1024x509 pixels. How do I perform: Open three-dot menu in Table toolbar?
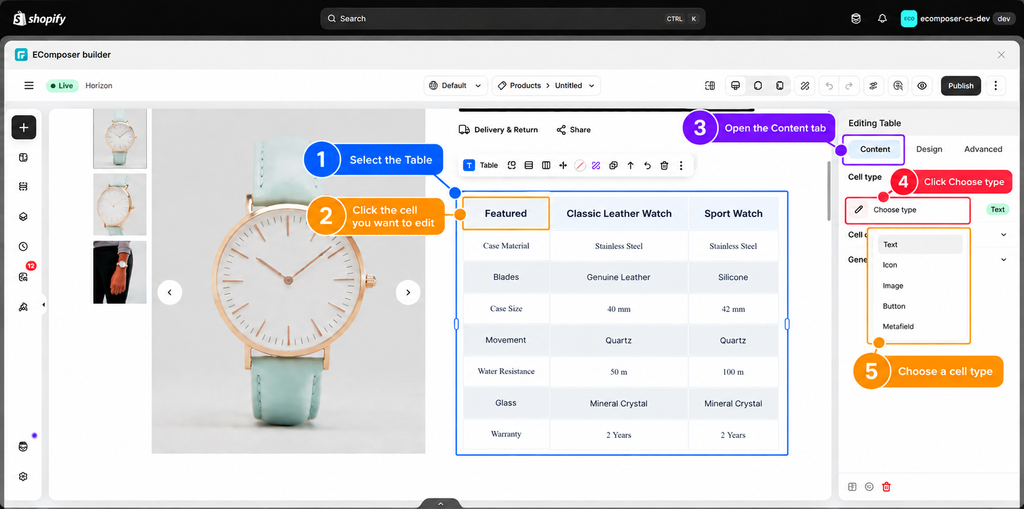point(681,165)
